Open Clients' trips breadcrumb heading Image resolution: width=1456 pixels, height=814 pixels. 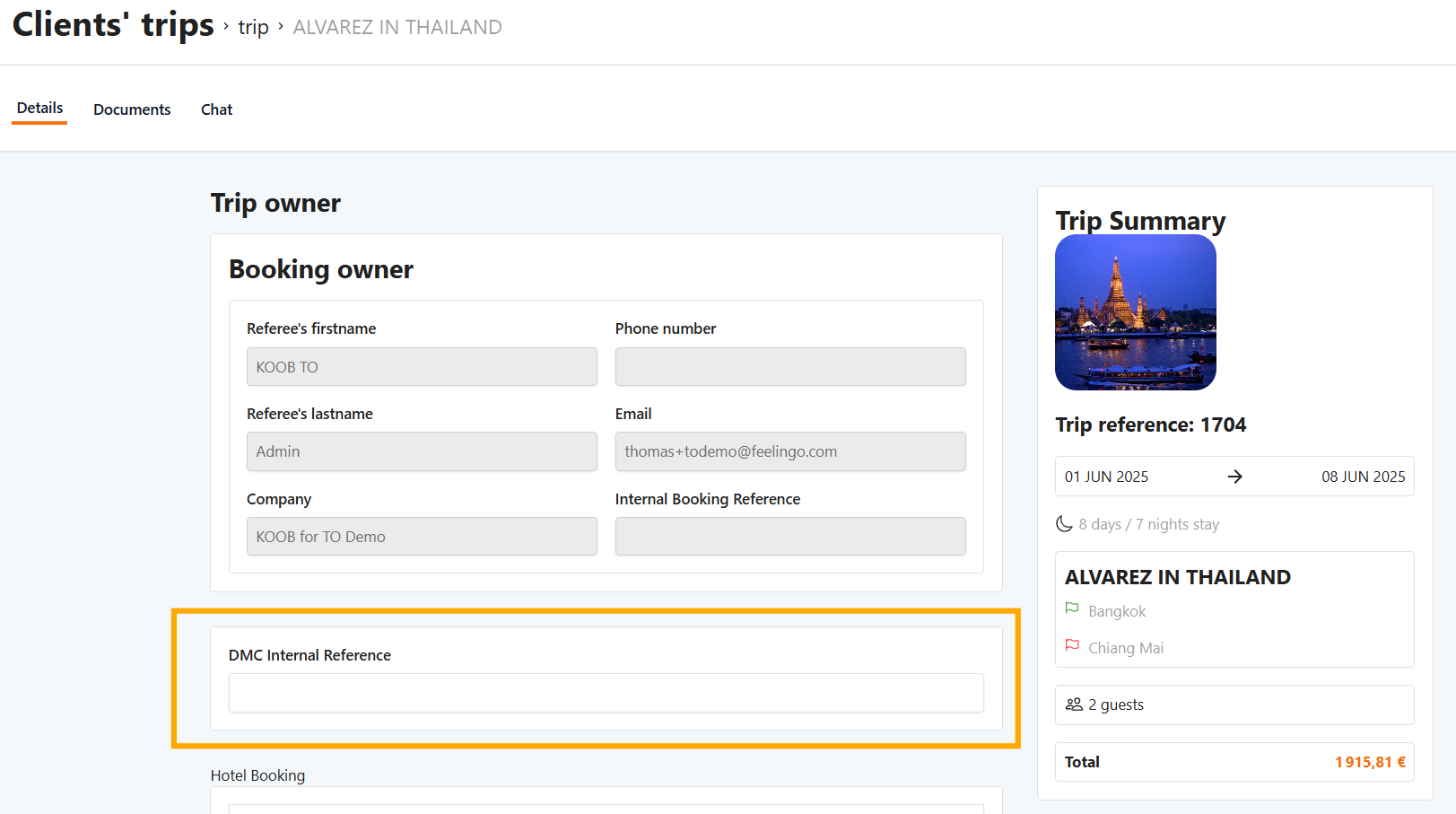113,25
